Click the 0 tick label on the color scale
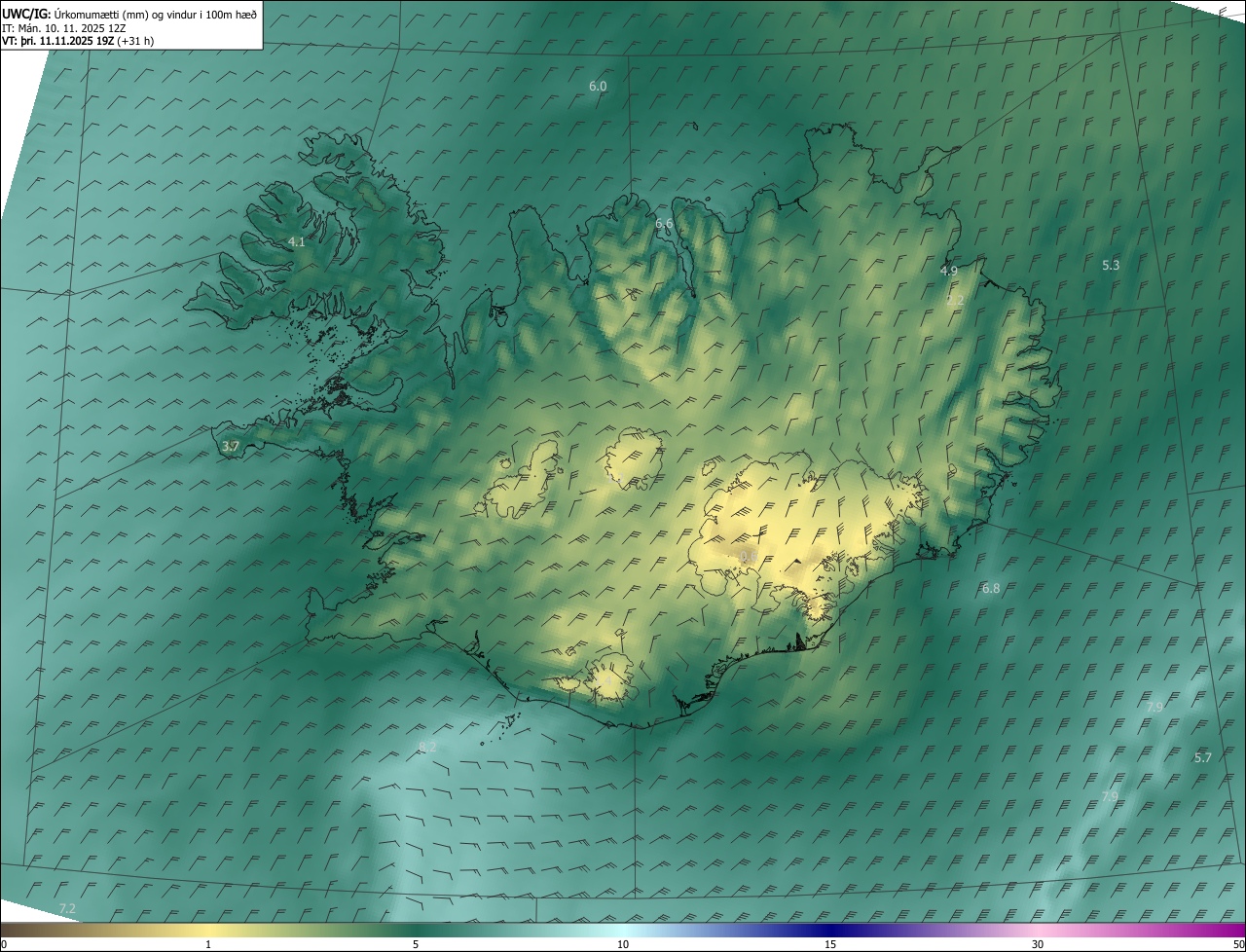The height and width of the screenshot is (952, 1246). pos(4,944)
